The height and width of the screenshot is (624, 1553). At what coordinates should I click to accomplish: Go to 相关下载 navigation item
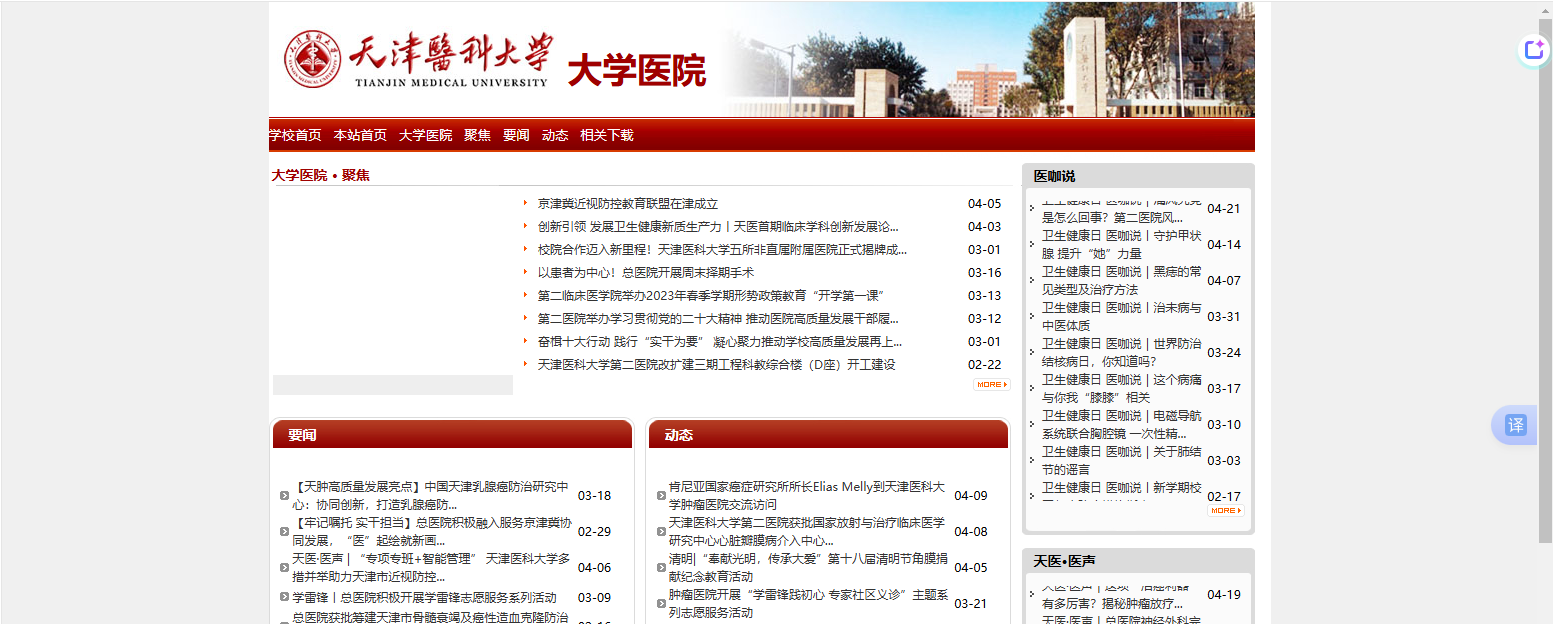pyautogui.click(x=606, y=136)
